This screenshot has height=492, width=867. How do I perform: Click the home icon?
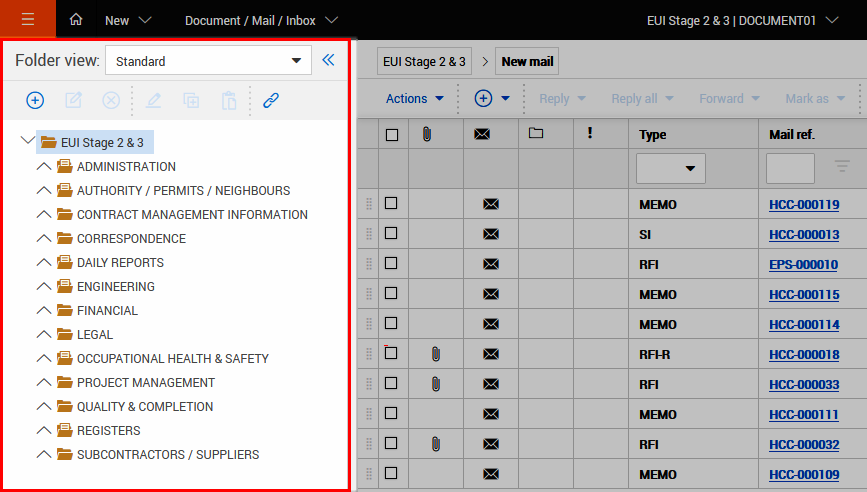coord(77,20)
